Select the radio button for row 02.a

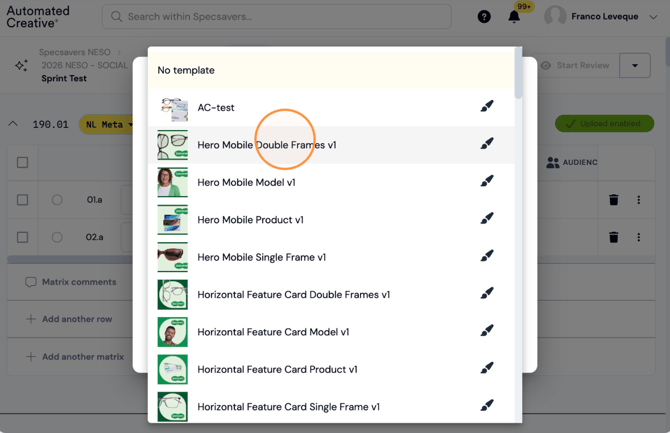click(x=57, y=237)
